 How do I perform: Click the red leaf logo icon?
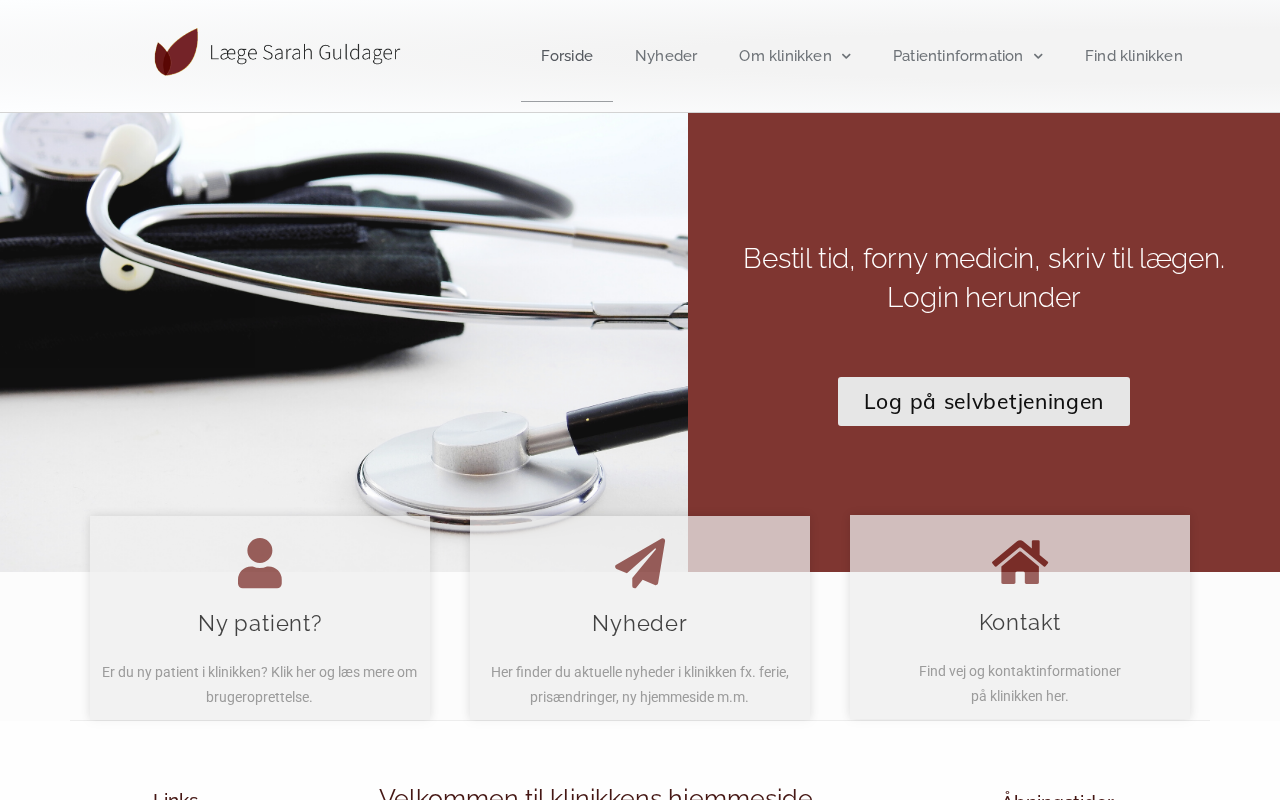click(x=176, y=52)
